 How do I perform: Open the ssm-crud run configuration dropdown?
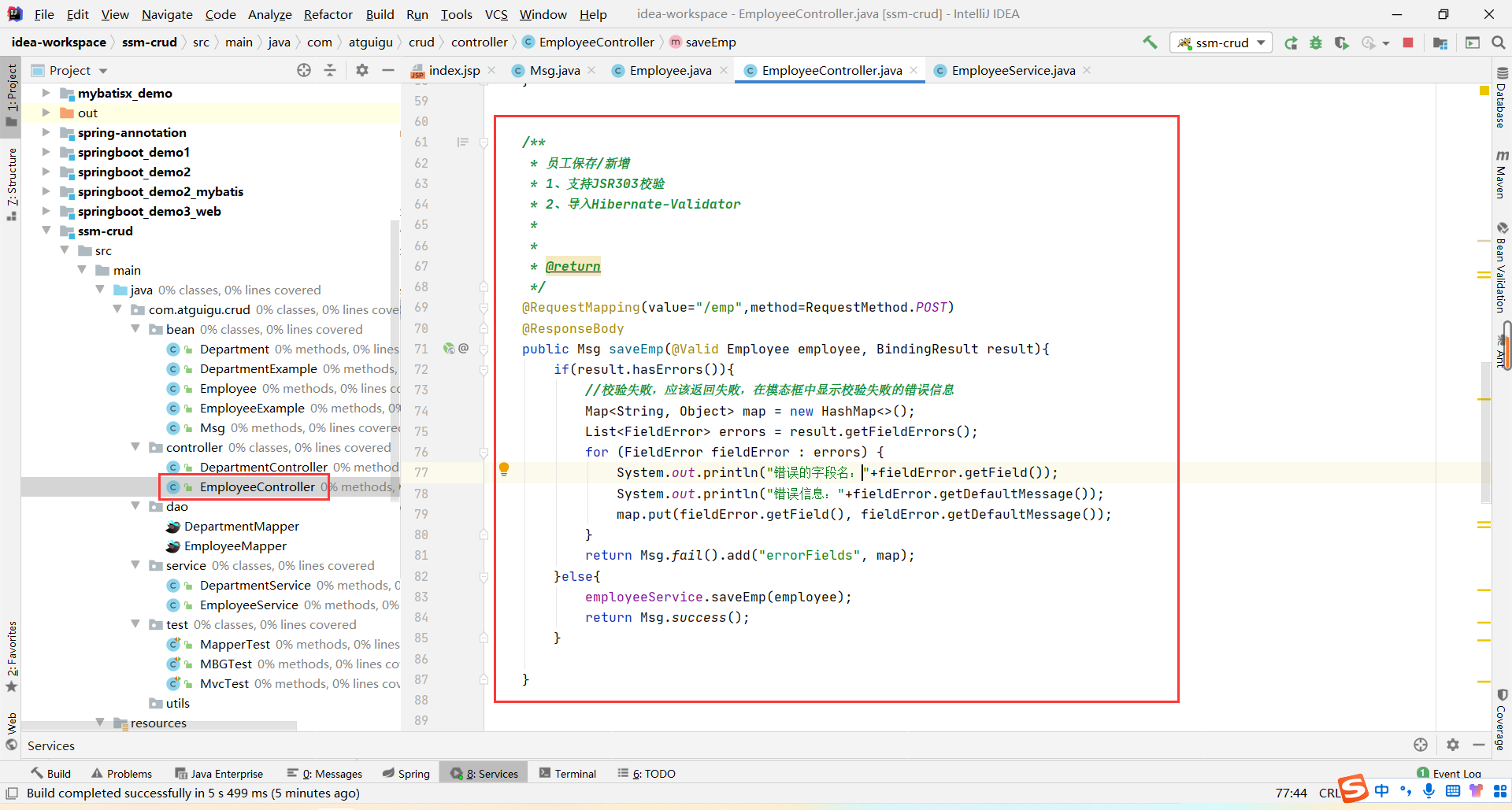pos(1221,43)
